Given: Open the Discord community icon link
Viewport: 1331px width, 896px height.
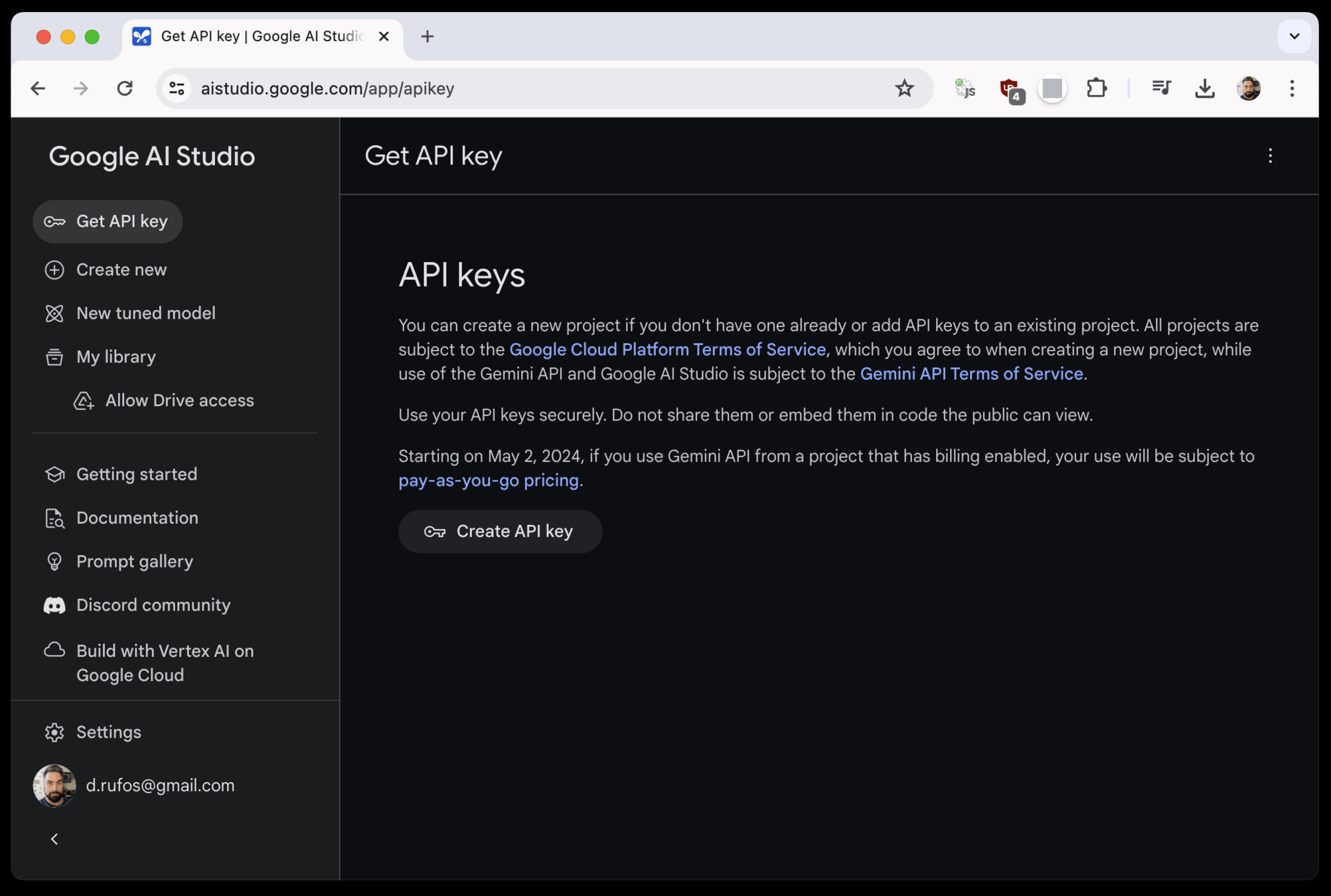Looking at the screenshot, I should pyautogui.click(x=54, y=605).
